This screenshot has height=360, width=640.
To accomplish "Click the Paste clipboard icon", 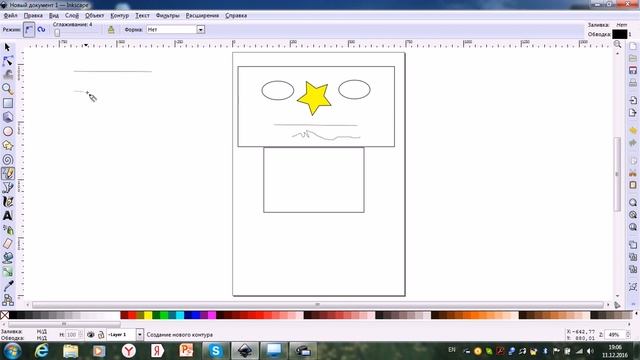I will (x=633, y=185).
